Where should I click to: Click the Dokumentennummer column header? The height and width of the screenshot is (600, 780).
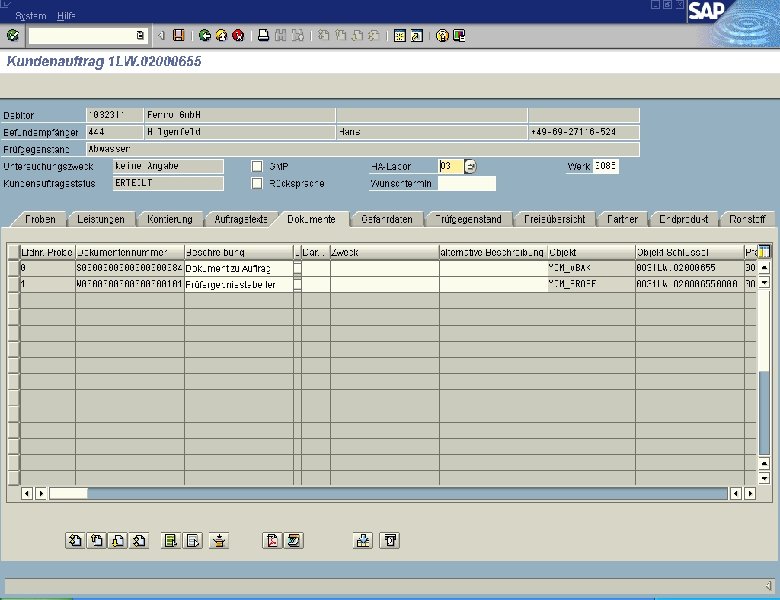tap(130, 252)
